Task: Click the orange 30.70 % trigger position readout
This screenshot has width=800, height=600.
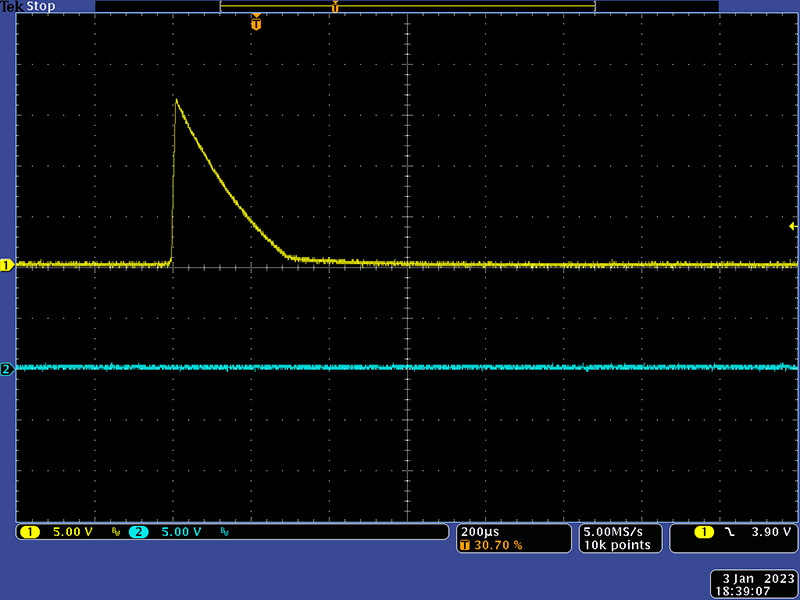Action: [495, 545]
